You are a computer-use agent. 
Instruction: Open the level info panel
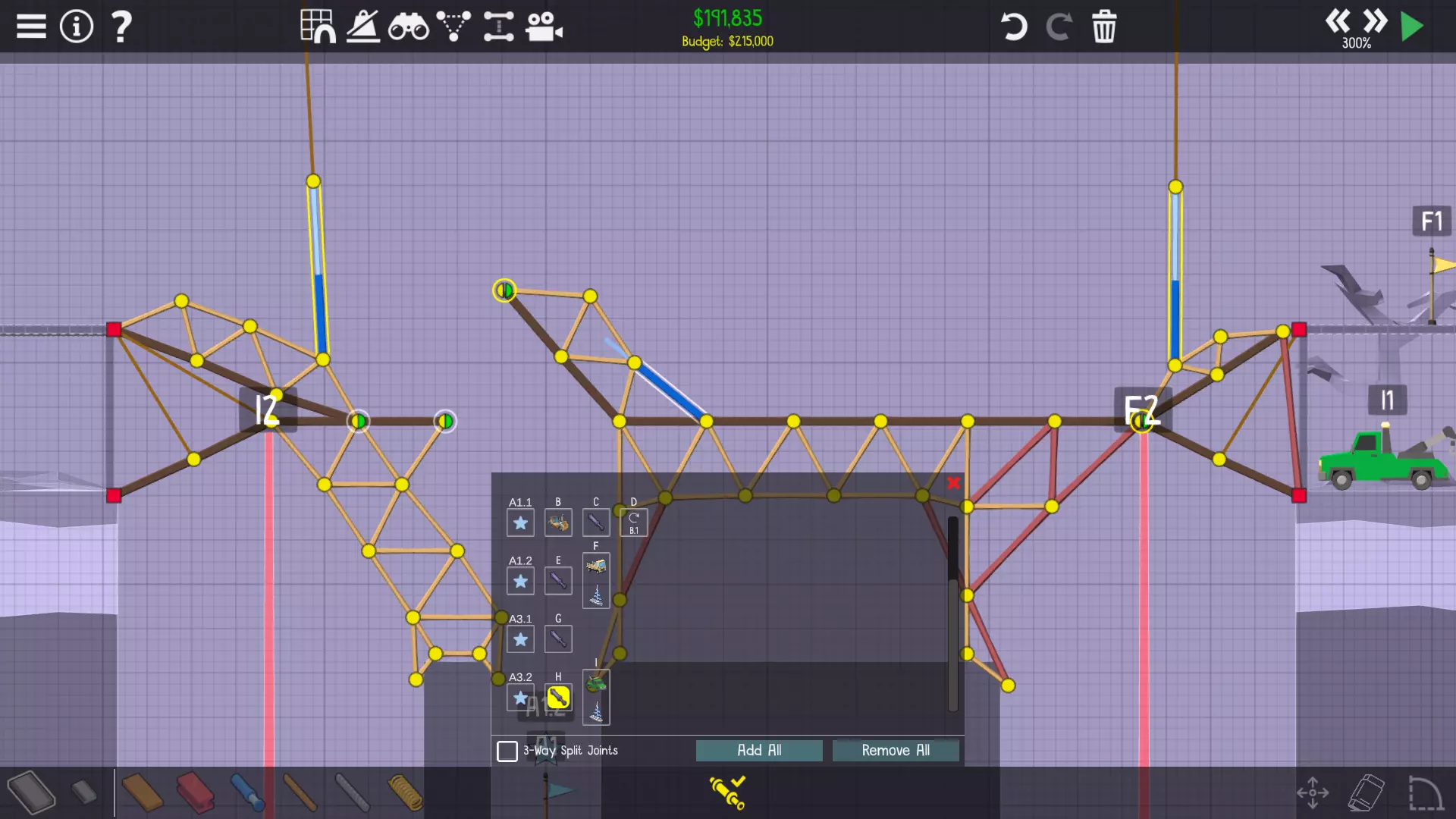(77, 27)
